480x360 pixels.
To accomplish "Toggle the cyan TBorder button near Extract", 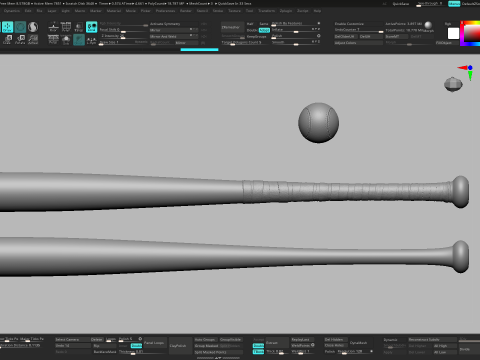I will pyautogui.click(x=258, y=352).
